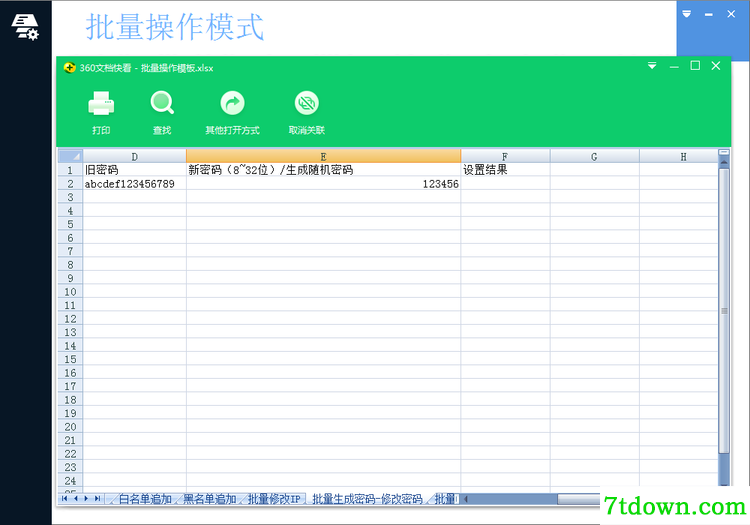Select row 17 header
This screenshot has height=525, width=750.
pyautogui.click(x=70, y=386)
